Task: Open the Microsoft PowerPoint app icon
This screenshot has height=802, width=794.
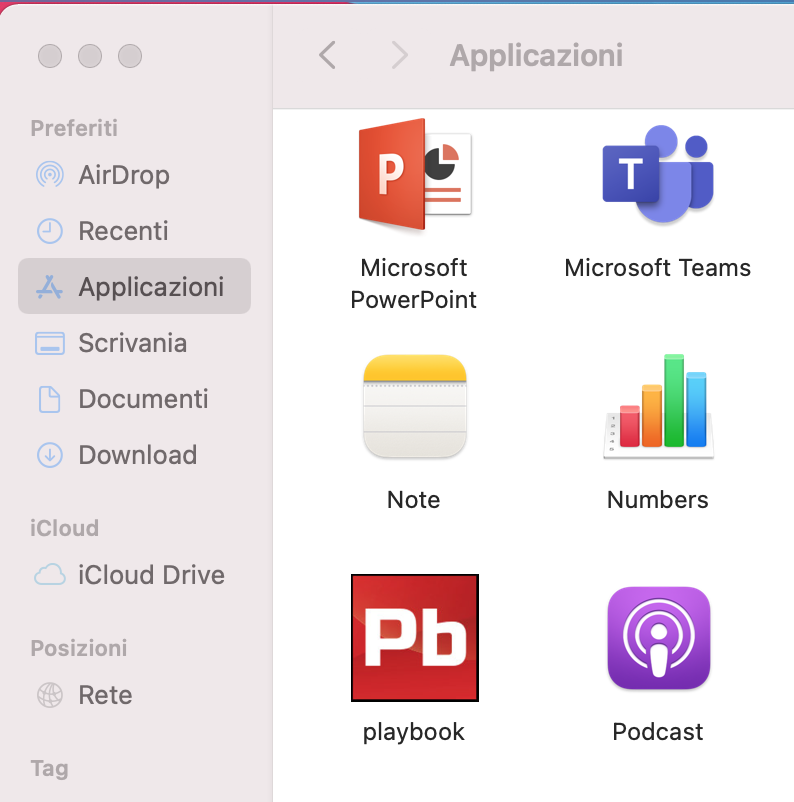Action: 415,174
